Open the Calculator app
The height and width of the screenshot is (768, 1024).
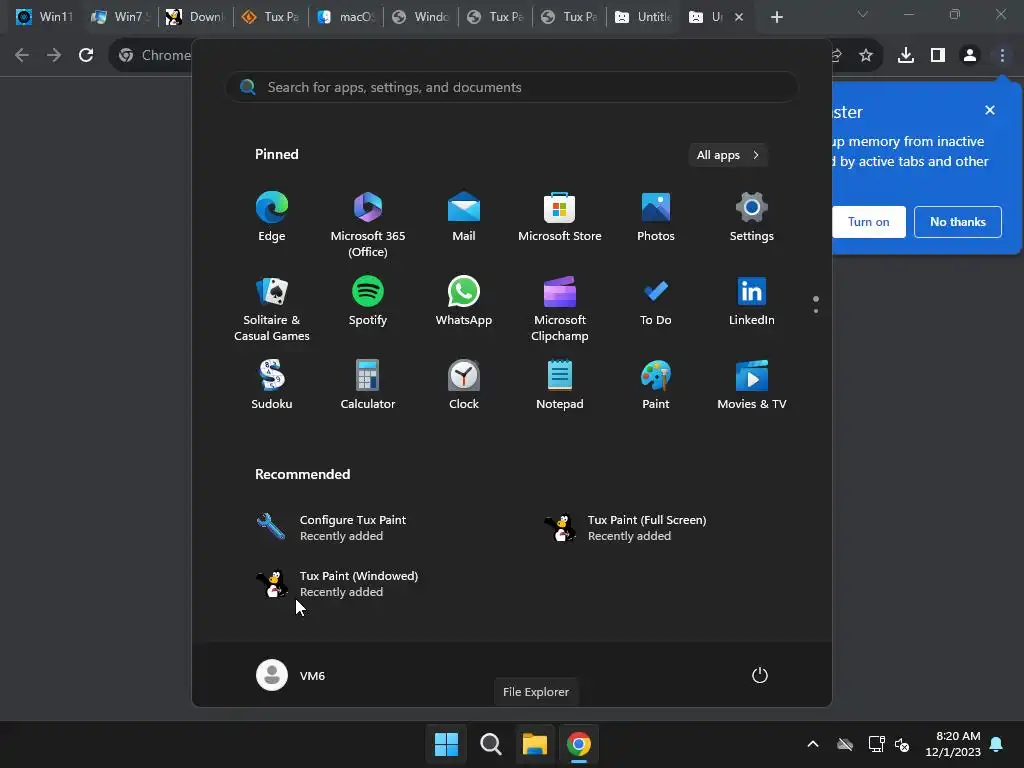(368, 385)
